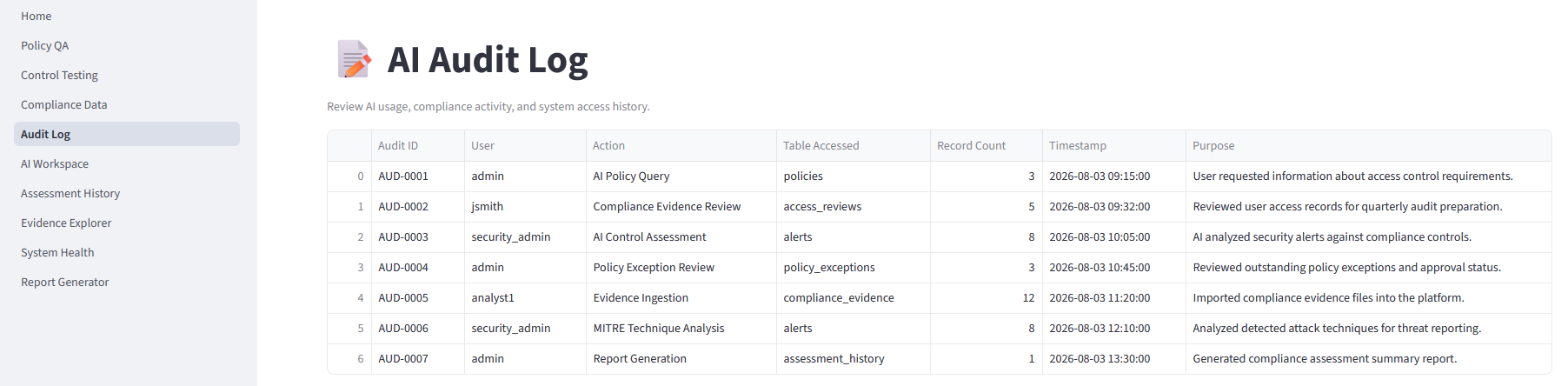Viewport: 1568px width, 386px height.
Task: Go to Policy QA page
Action: 127,45
